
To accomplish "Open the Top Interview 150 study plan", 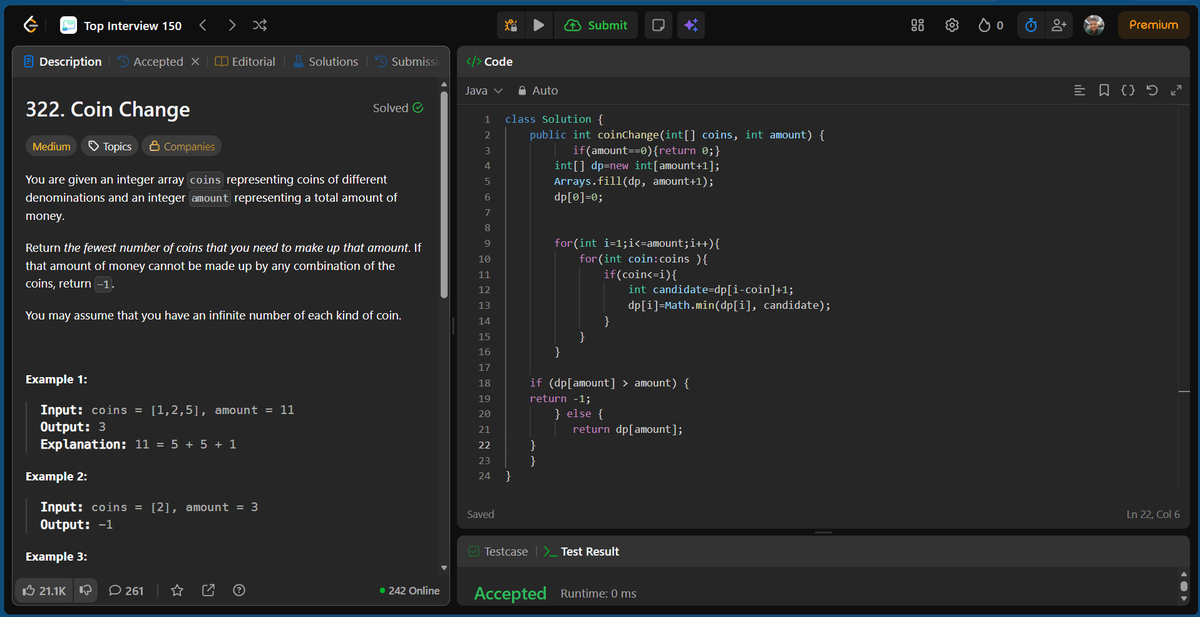I will [x=121, y=25].
